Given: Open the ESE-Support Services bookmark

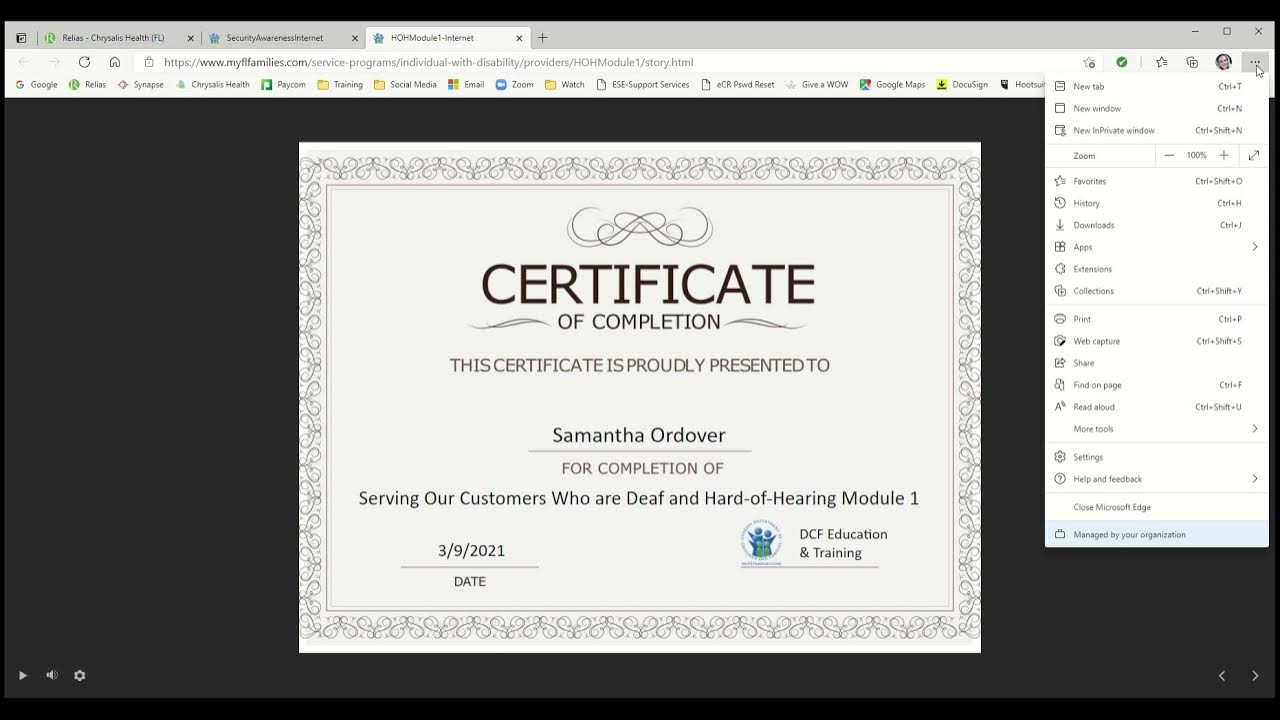Looking at the screenshot, I should point(642,85).
